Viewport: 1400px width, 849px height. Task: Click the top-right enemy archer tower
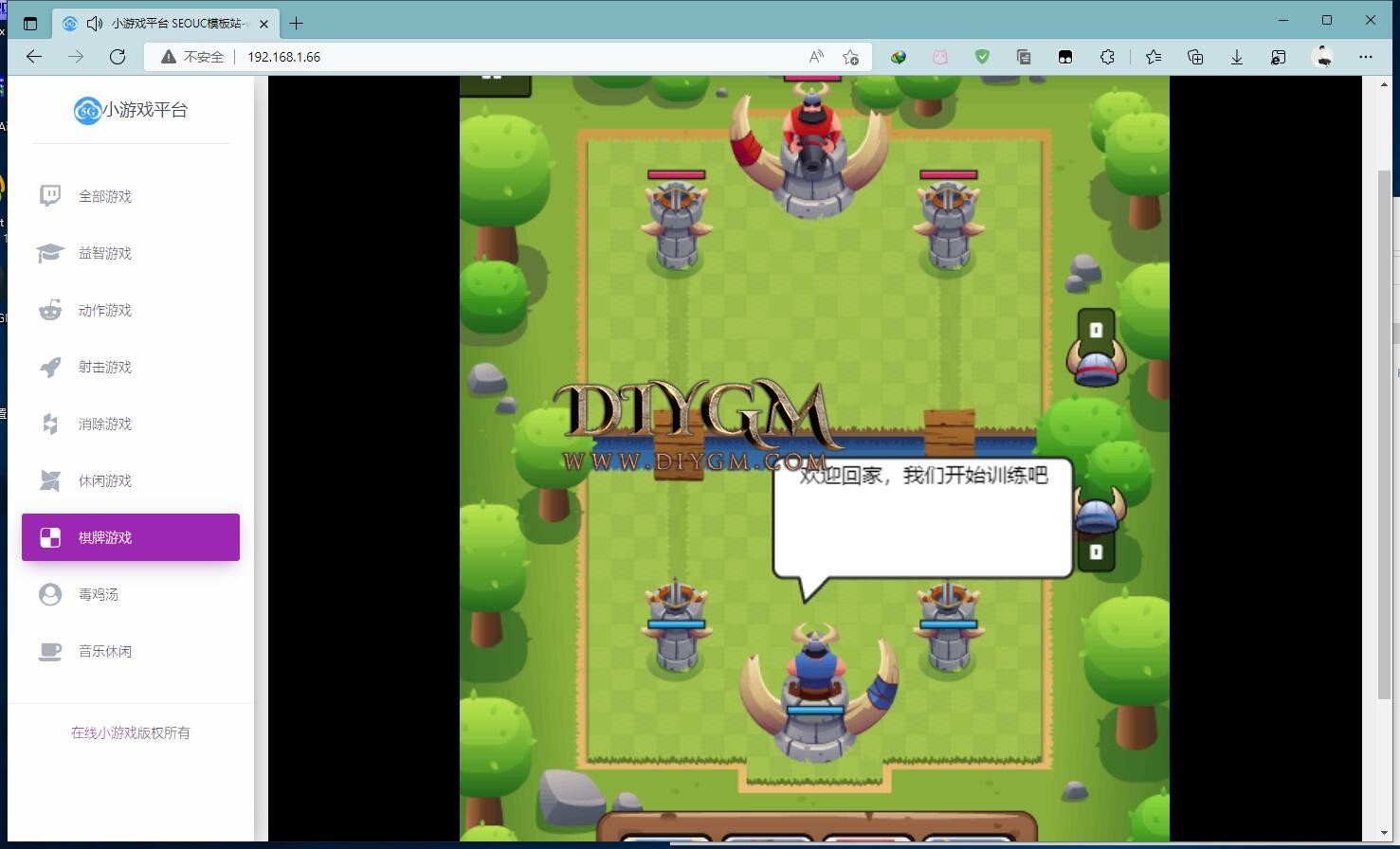(x=948, y=223)
